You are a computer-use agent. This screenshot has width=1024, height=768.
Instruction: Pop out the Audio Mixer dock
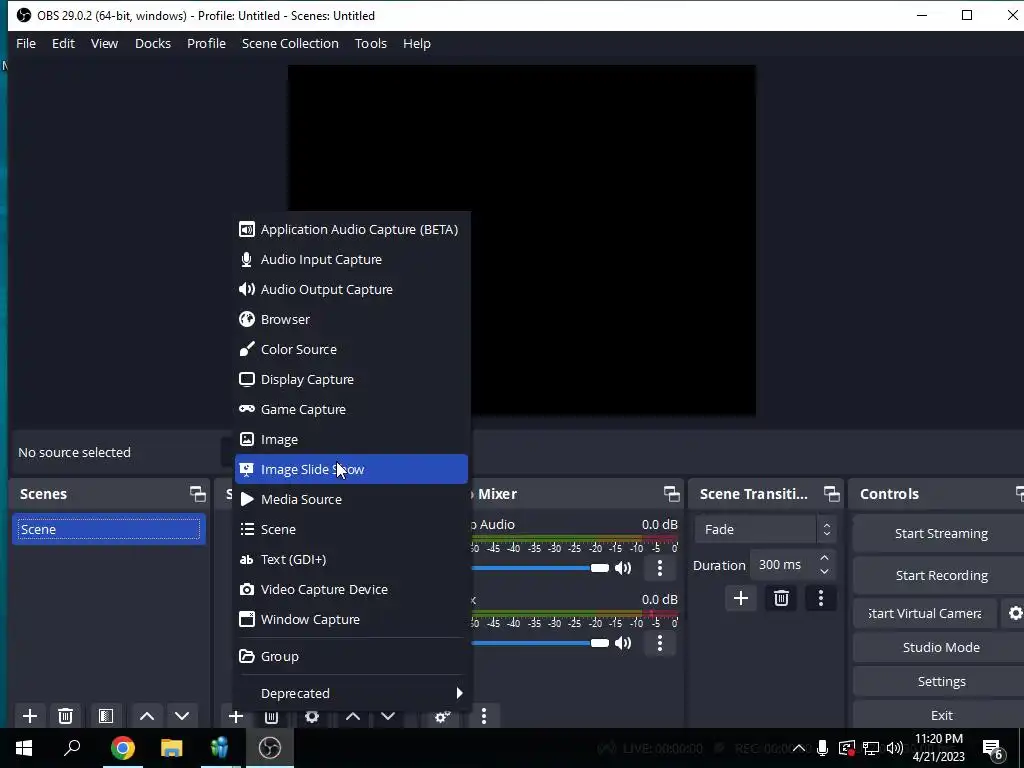pyautogui.click(x=671, y=494)
